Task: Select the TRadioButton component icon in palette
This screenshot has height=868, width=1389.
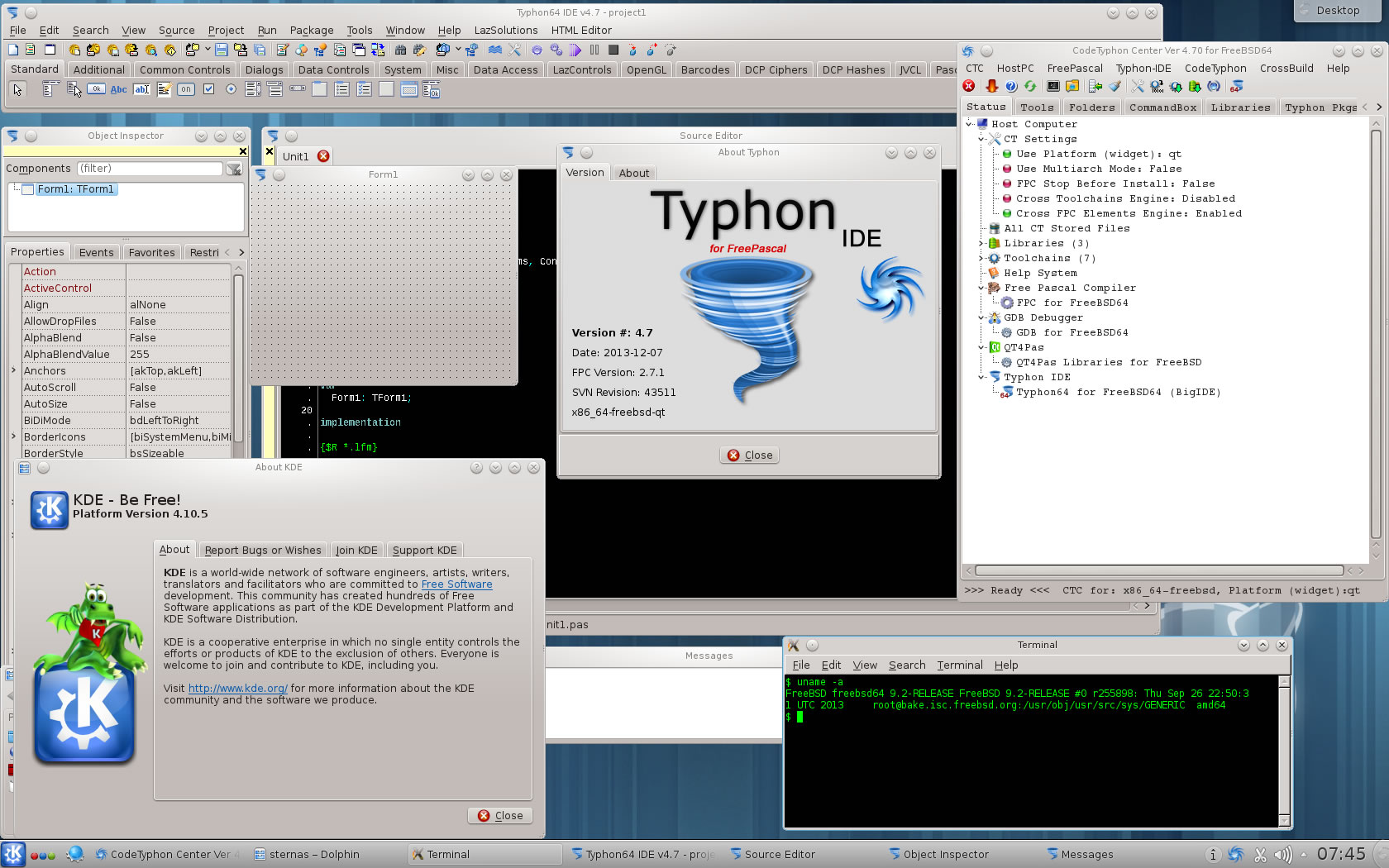Action: [231, 89]
